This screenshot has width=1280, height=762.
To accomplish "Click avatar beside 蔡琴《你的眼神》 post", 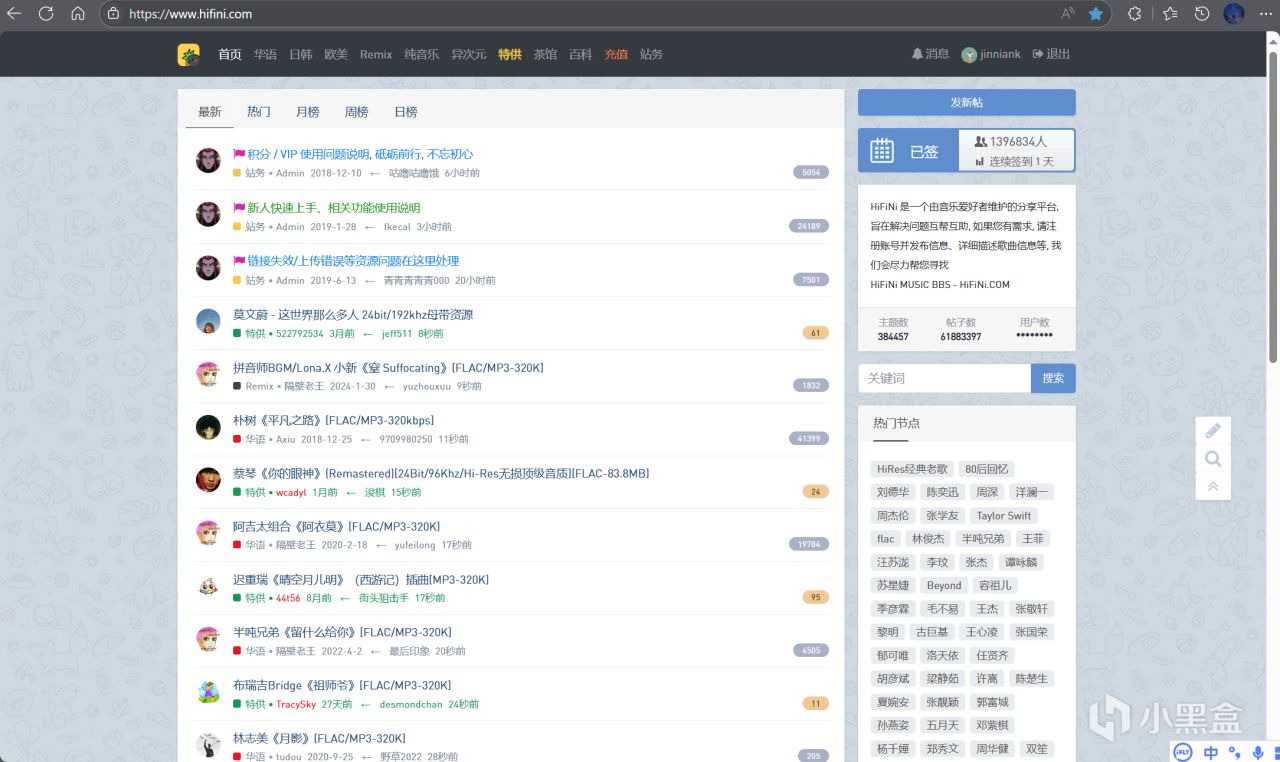I will (208, 480).
